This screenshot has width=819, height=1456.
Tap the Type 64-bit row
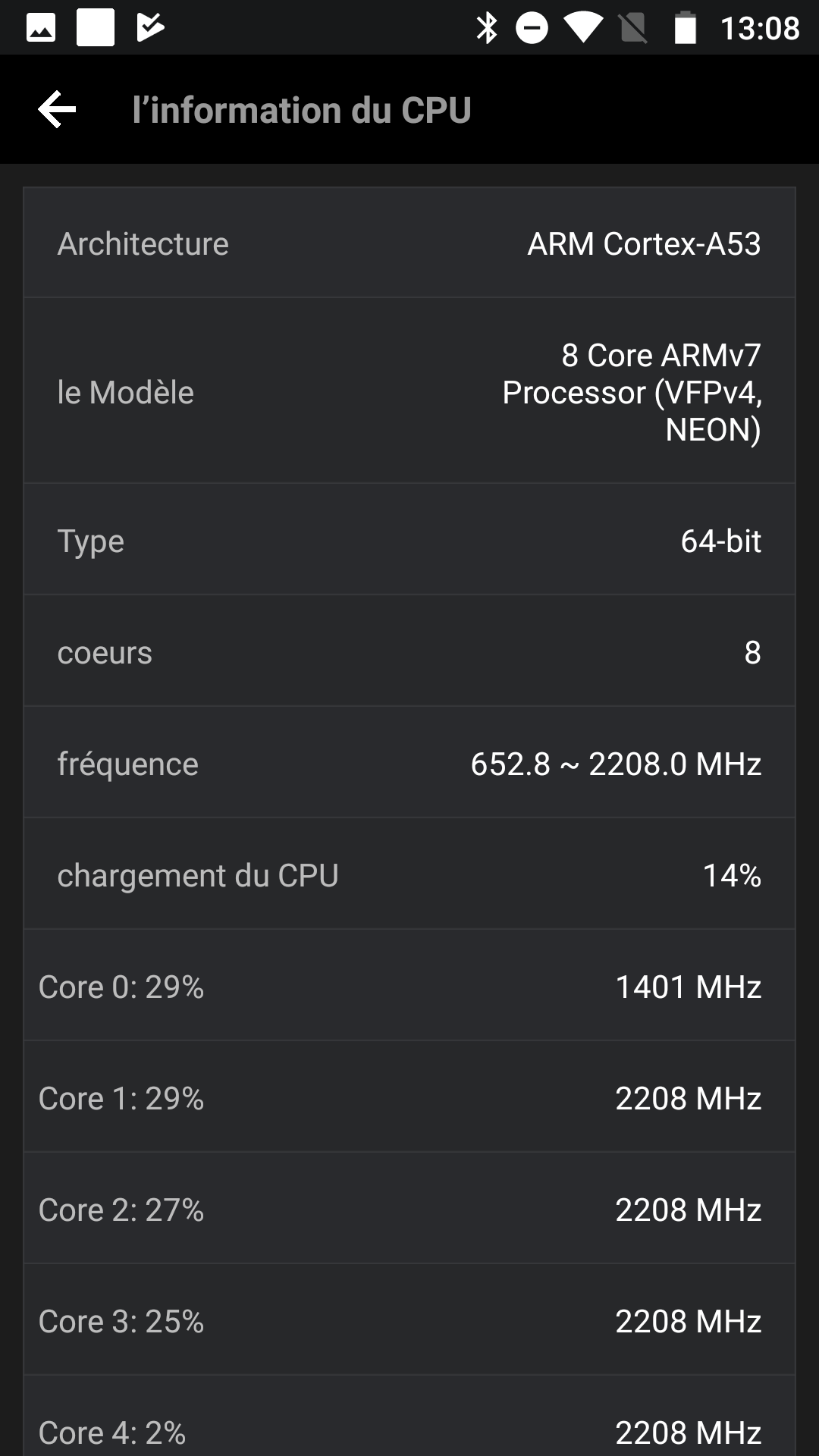[x=409, y=541]
